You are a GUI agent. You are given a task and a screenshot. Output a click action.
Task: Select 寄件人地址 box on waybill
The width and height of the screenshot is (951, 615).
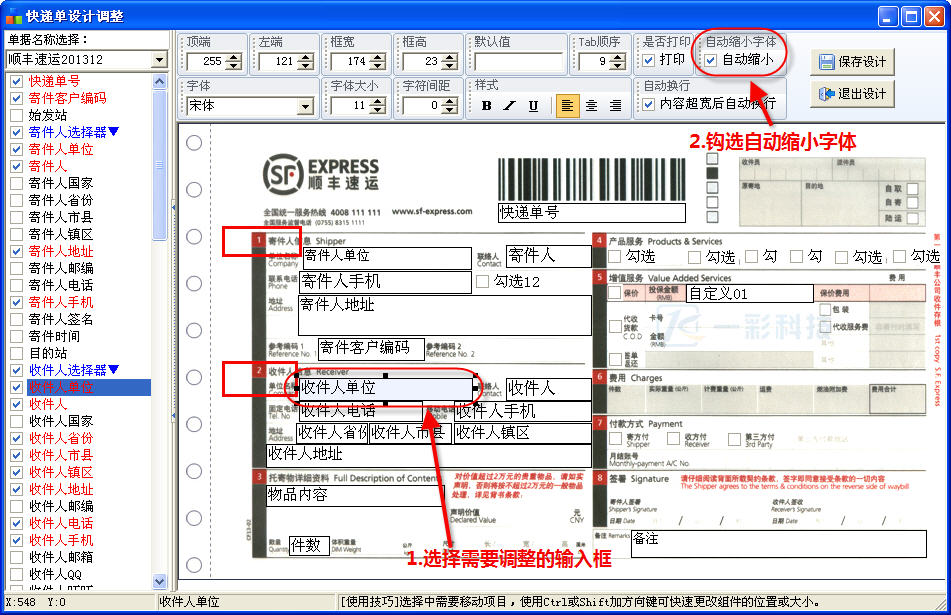tap(445, 315)
